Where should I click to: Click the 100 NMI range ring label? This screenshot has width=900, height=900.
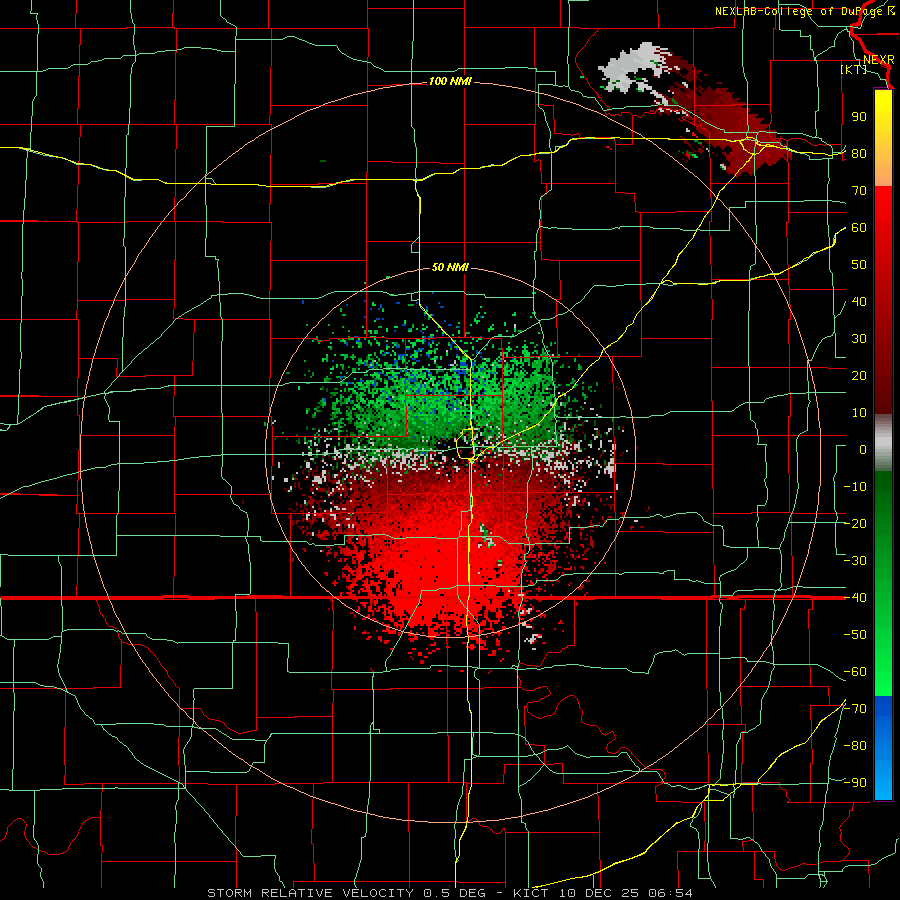[450, 82]
